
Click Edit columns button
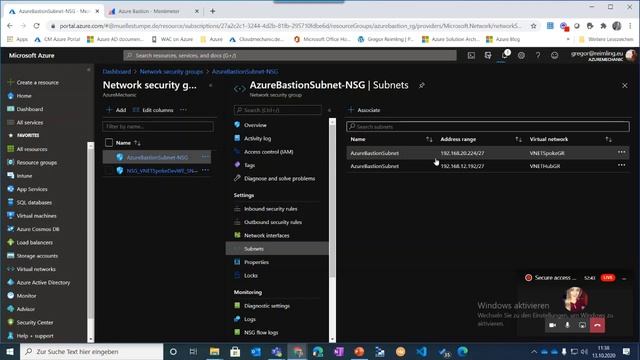click(153, 110)
